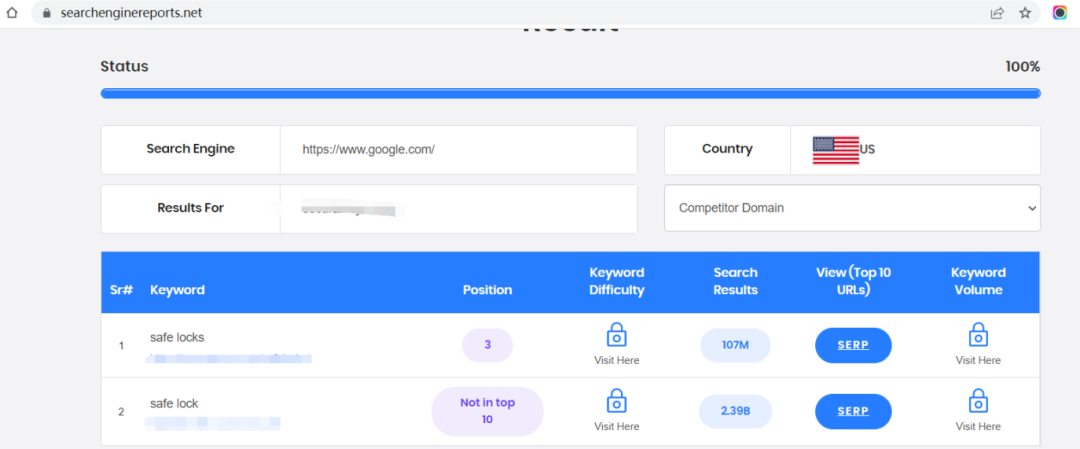Screen dimensions: 1080x449
Task: Click the Not in top 10 badge
Action: pos(487,411)
